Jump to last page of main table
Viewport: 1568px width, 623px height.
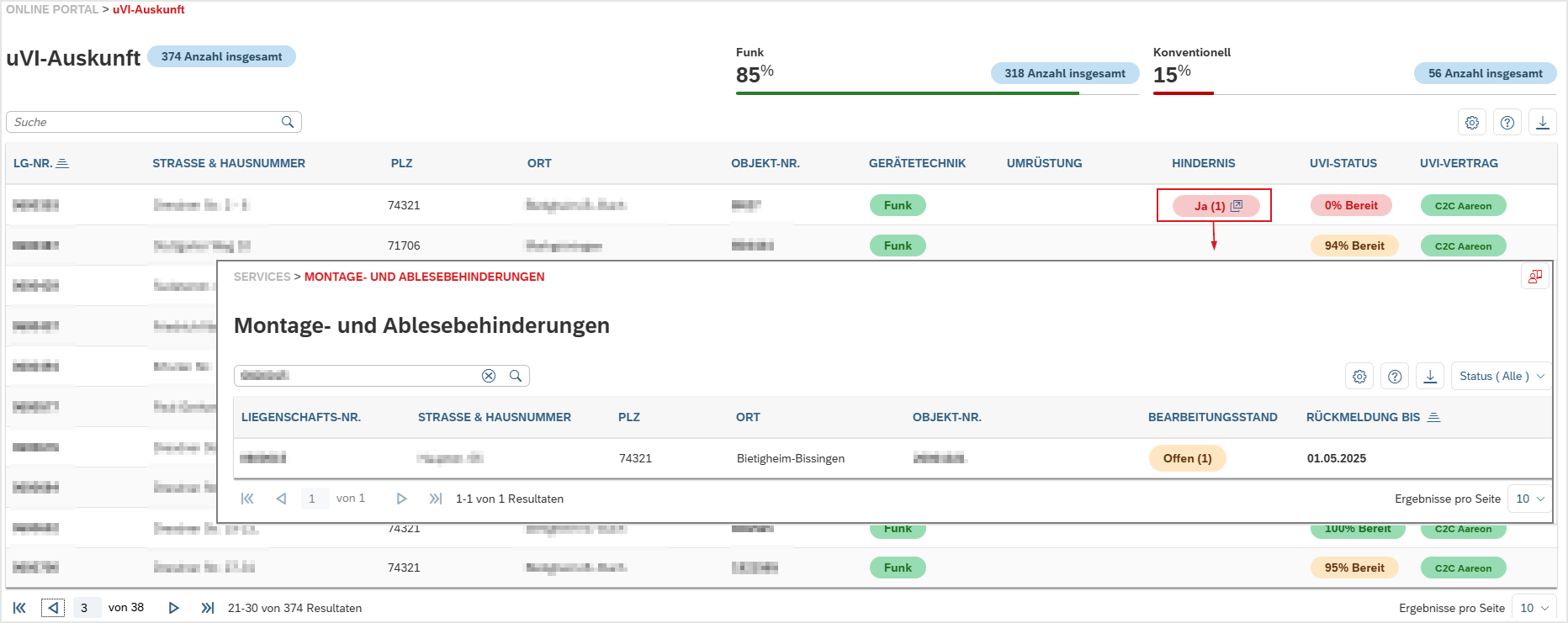click(207, 608)
